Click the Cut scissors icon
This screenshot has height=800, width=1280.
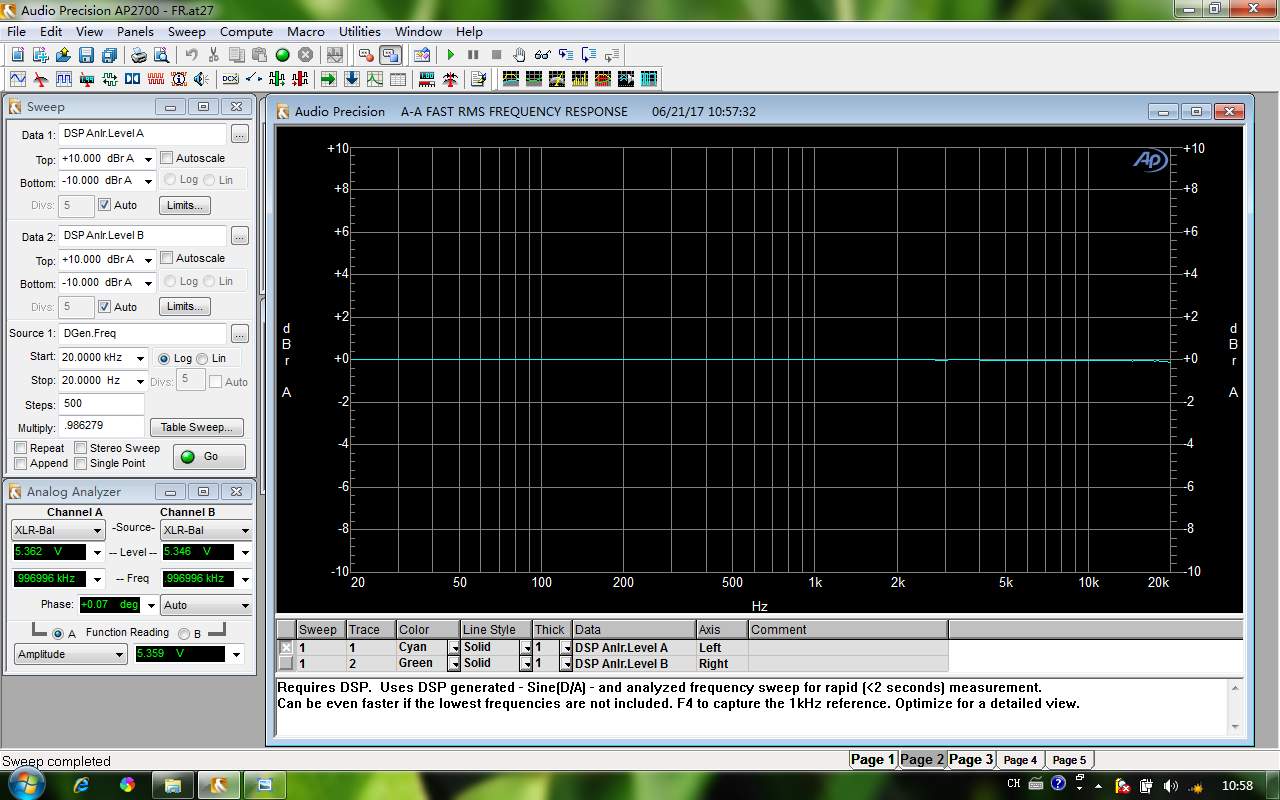(214, 55)
